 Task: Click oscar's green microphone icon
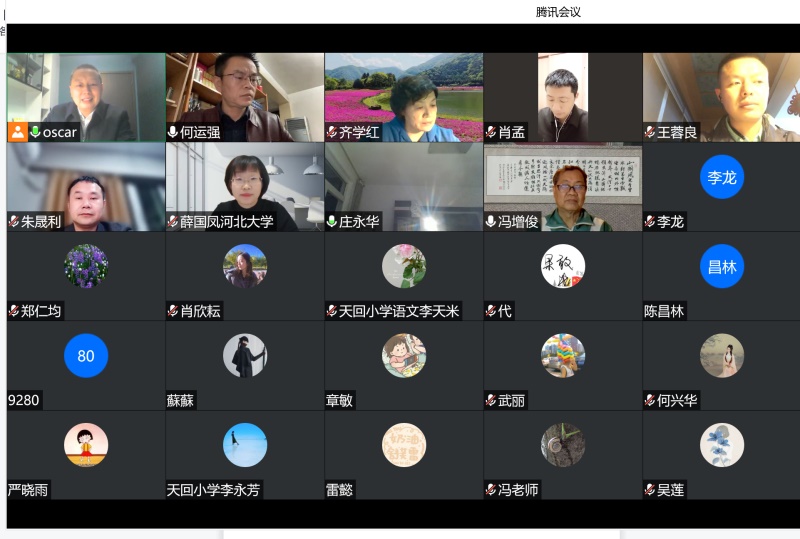[x=35, y=132]
